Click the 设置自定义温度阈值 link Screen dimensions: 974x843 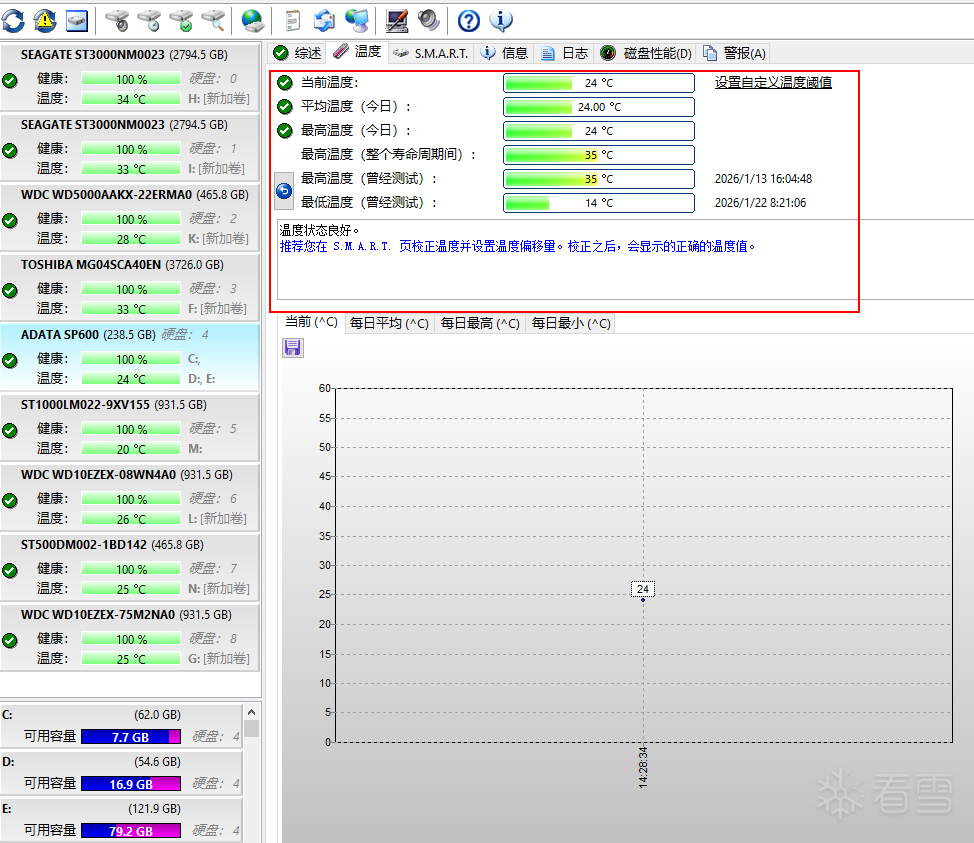tap(773, 82)
